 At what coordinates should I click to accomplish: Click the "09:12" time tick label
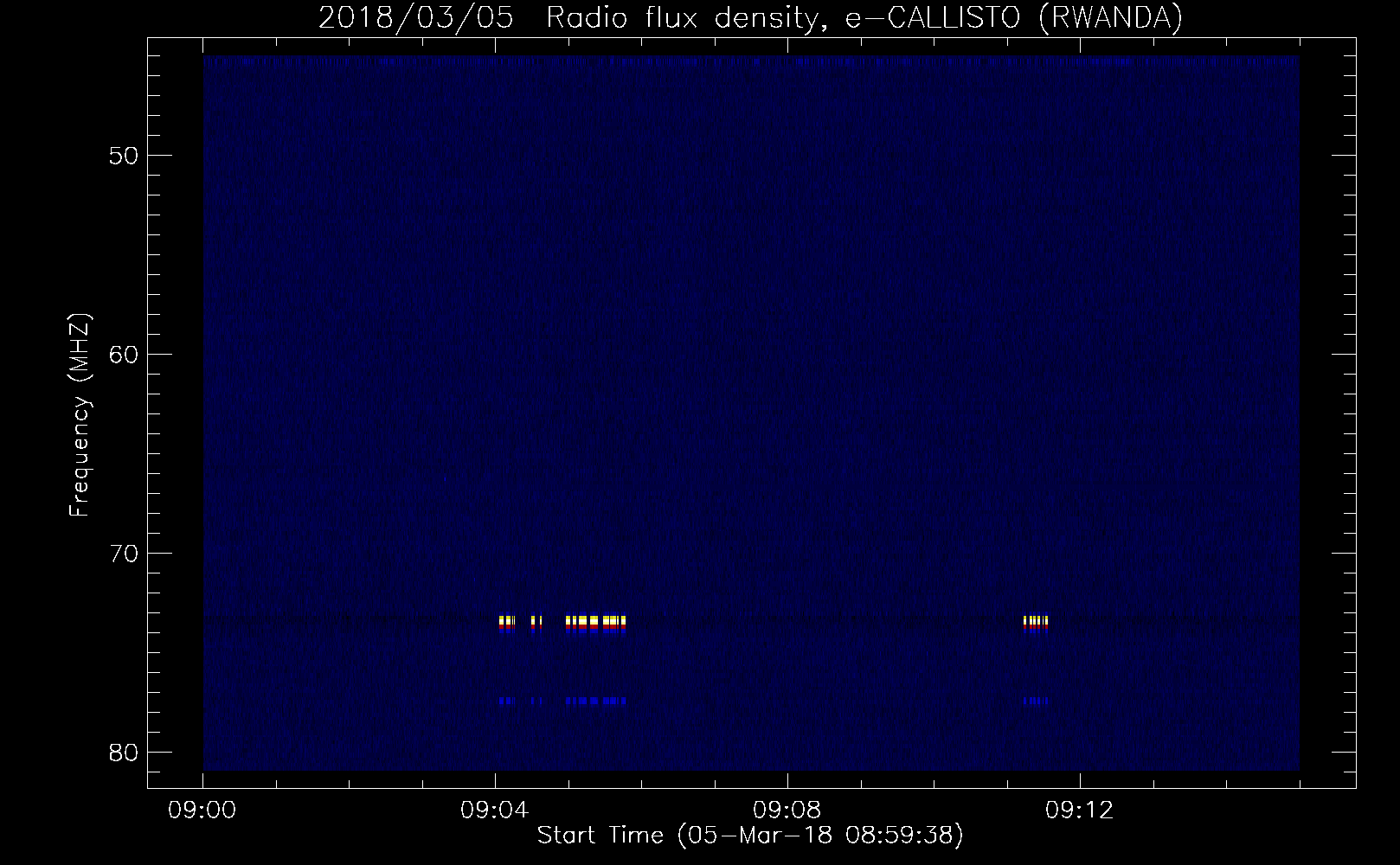[1080, 811]
